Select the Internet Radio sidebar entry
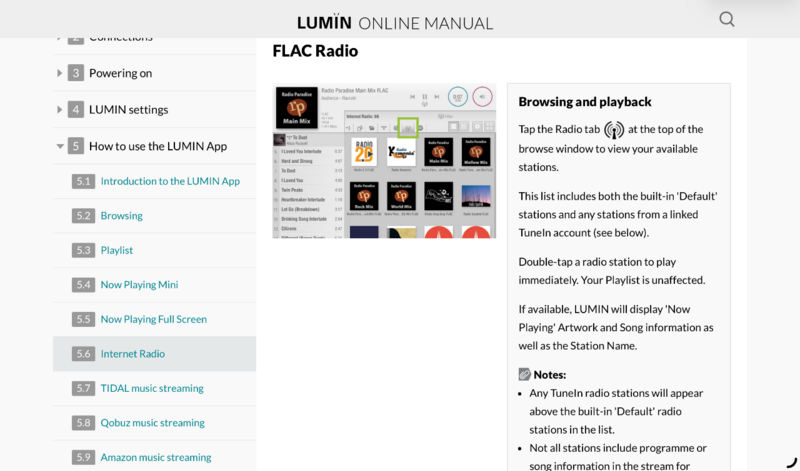Screen dimensions: 800x471 coord(154,354)
